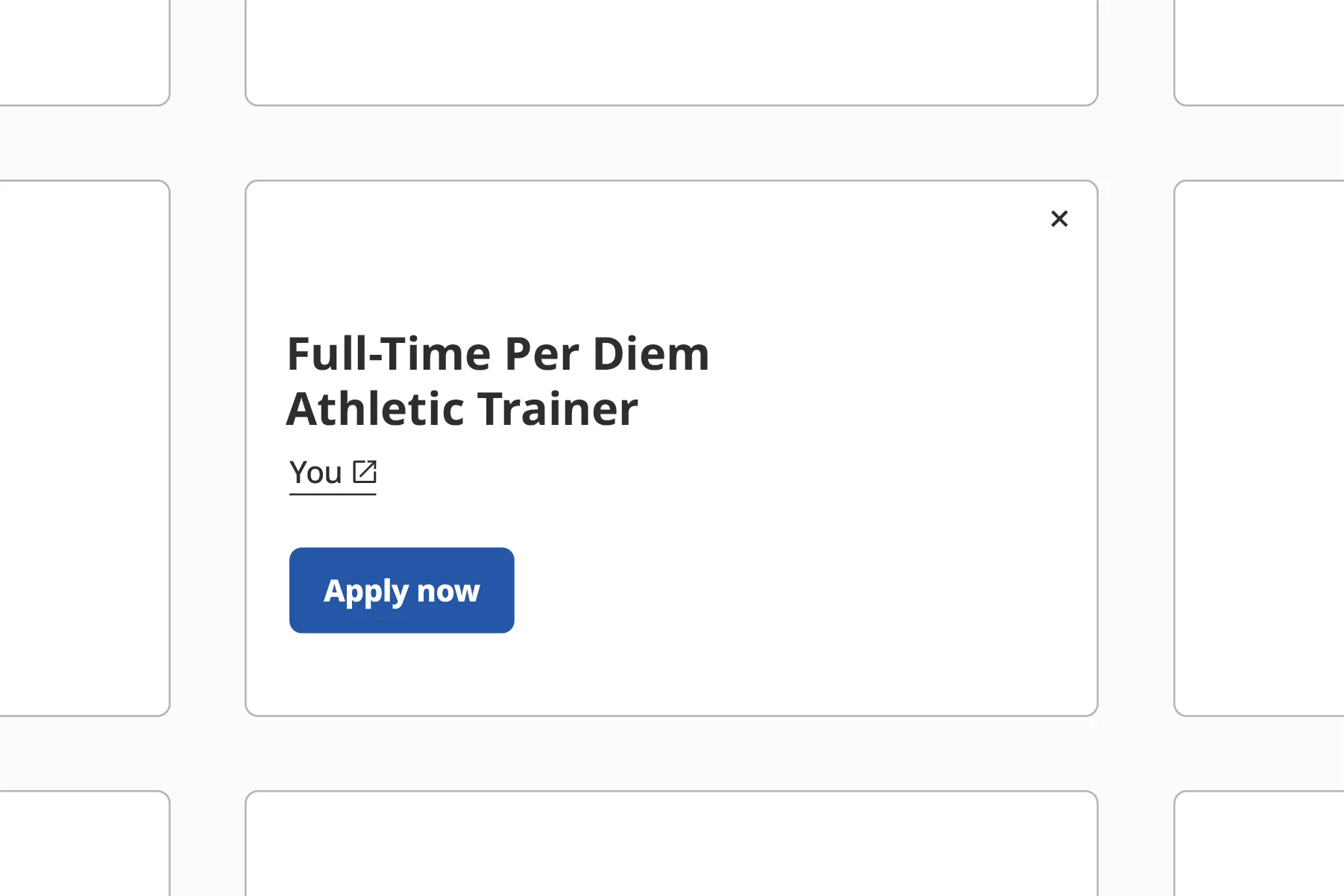Click the blank card right of the job card
Viewport: 1344px width, 896px height.
pyautogui.click(x=1259, y=448)
